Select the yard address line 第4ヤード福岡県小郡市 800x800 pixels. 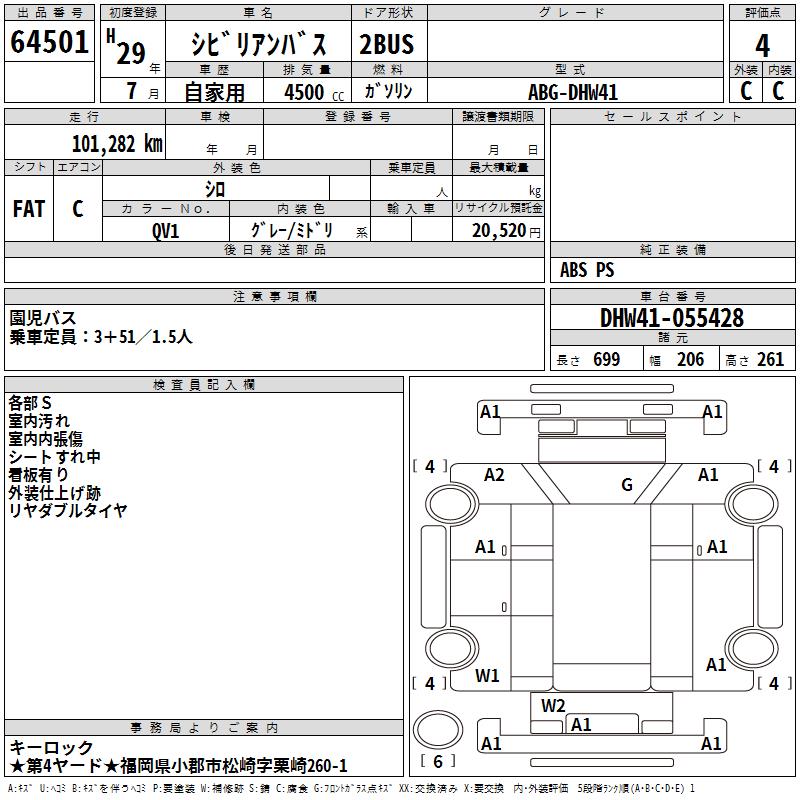(x=179, y=766)
